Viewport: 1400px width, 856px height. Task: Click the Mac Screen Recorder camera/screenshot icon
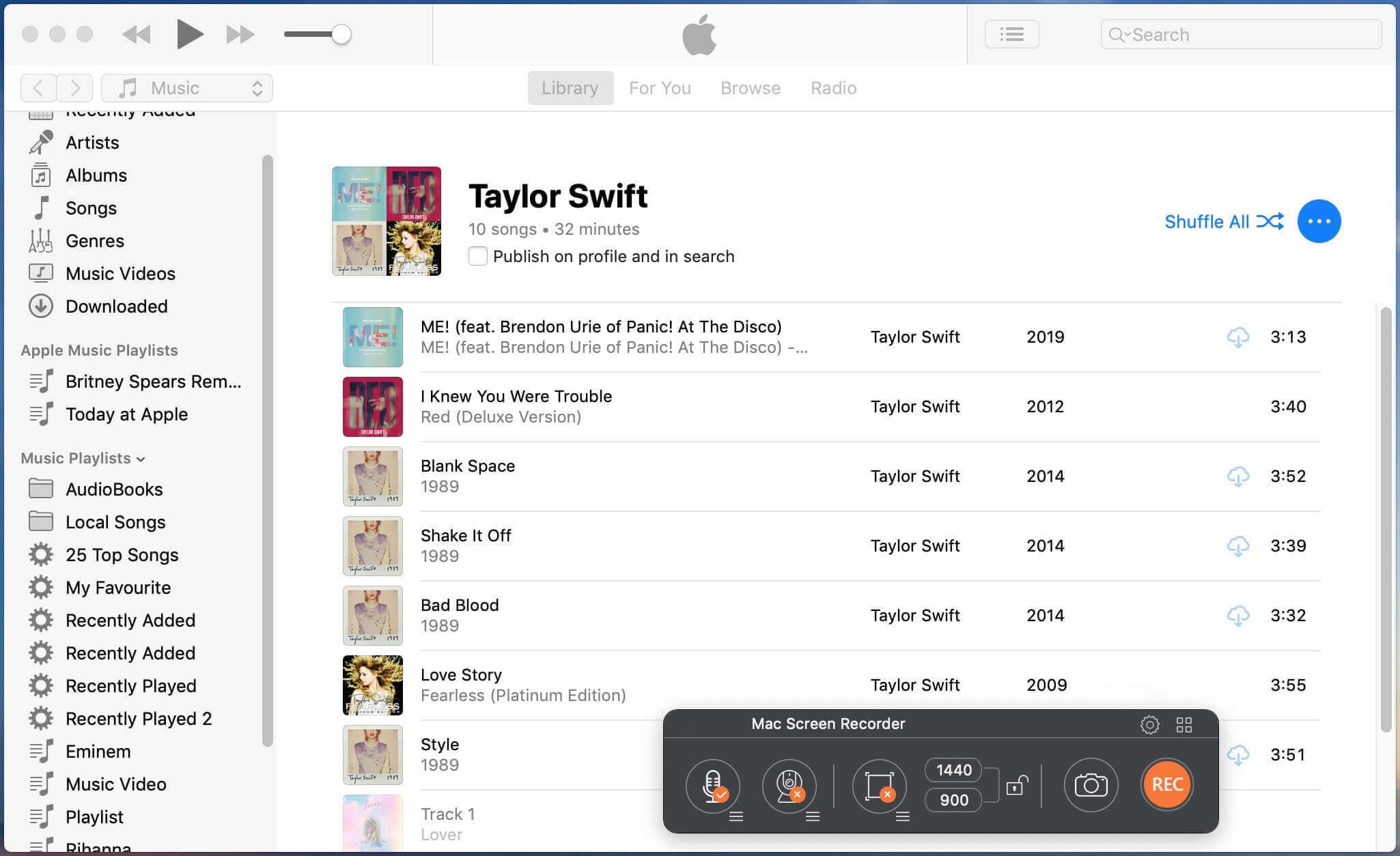tap(1090, 783)
